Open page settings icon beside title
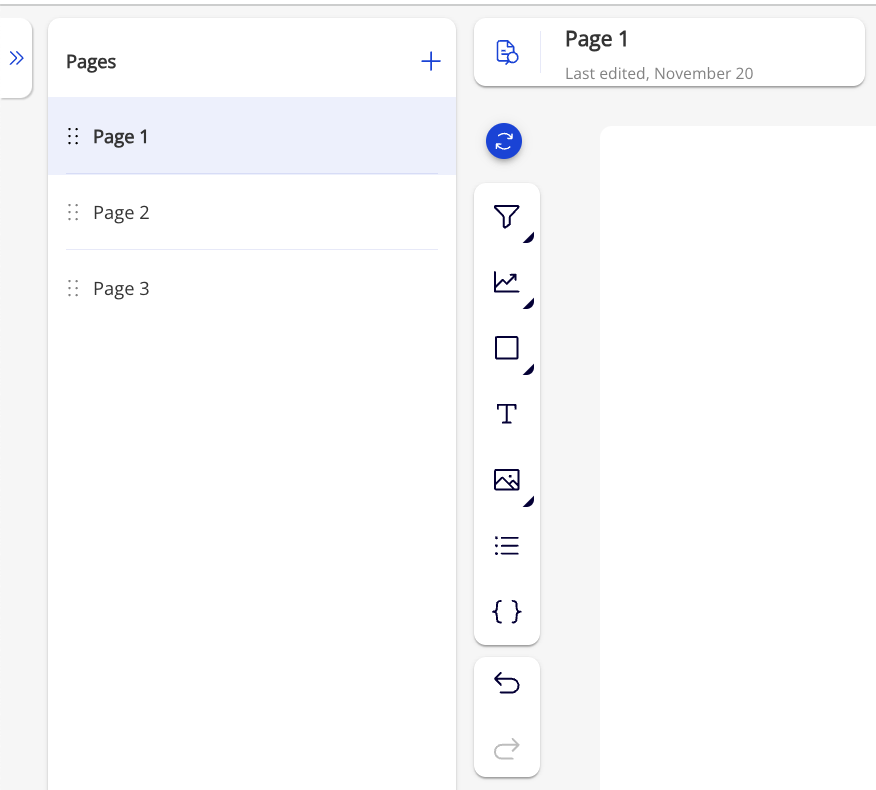The height and width of the screenshot is (790, 876). tap(507, 52)
